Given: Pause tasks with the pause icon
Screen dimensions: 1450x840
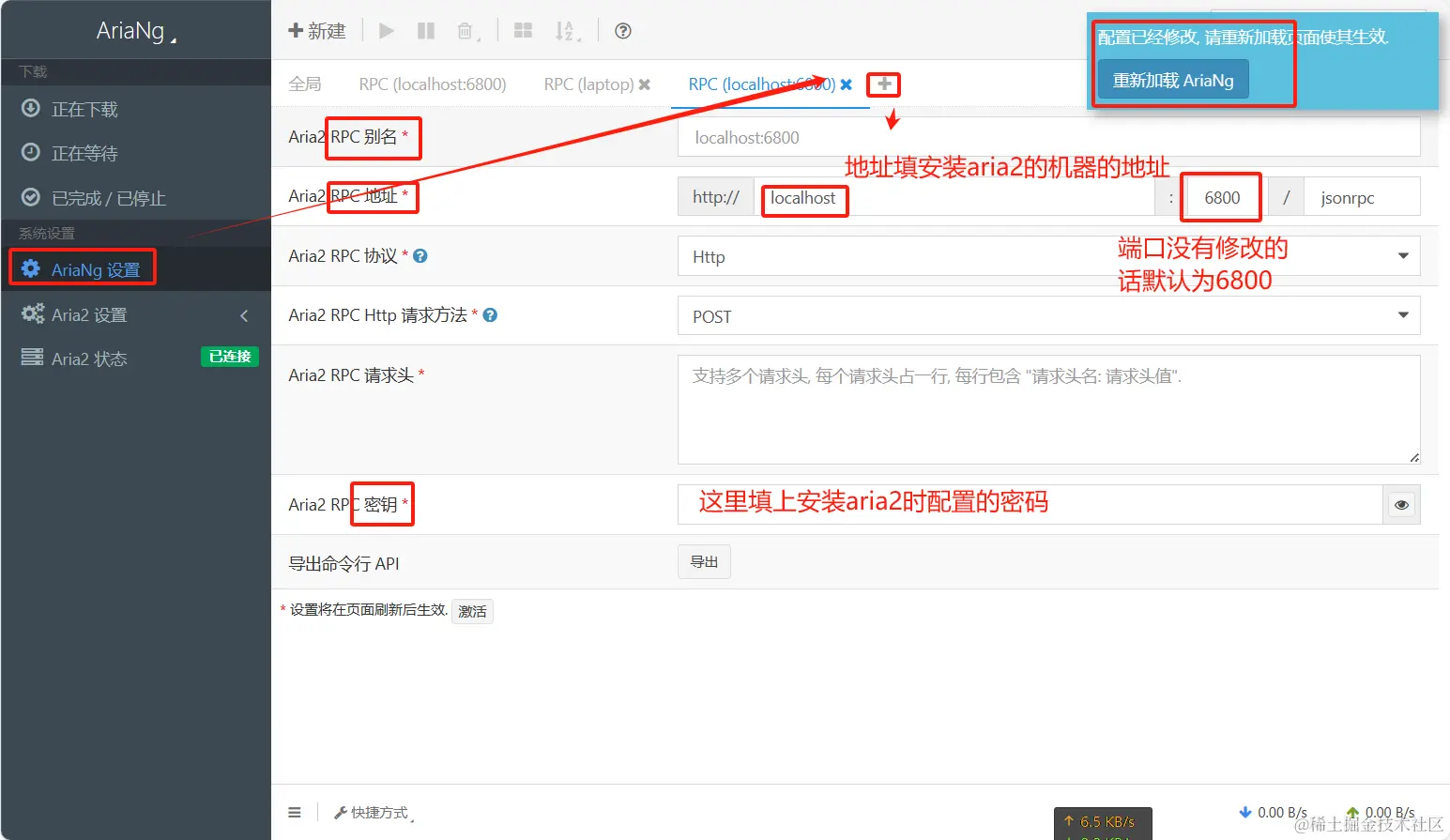Looking at the screenshot, I should point(426,31).
